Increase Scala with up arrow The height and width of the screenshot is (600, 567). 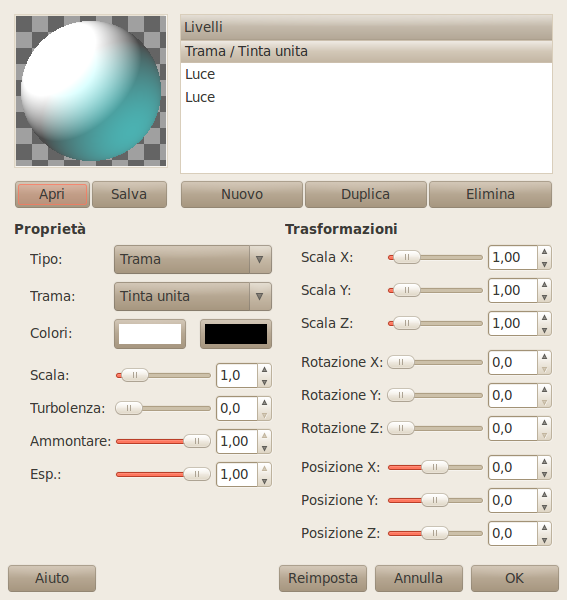pos(264,370)
